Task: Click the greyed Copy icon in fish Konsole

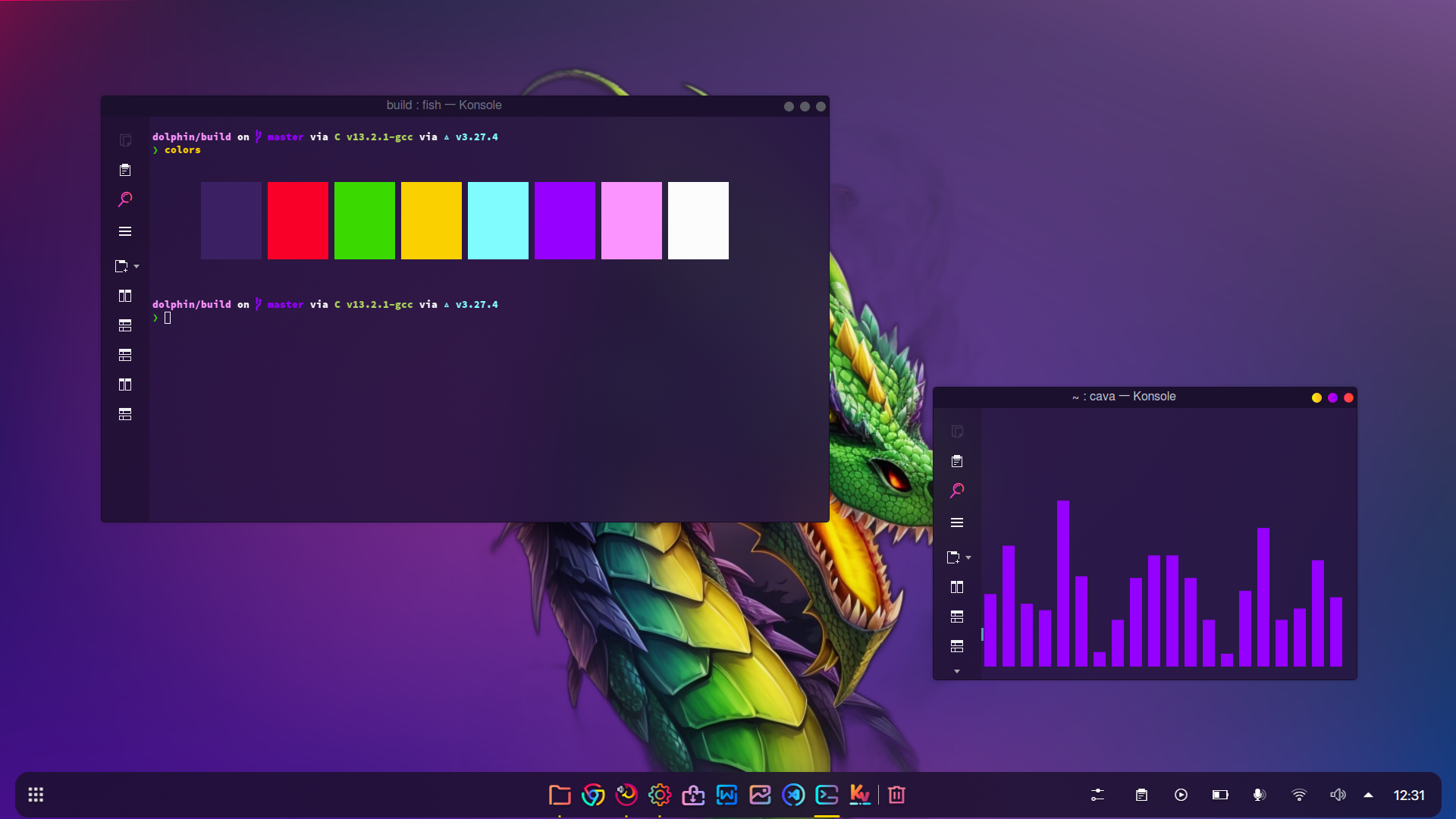Action: point(125,140)
